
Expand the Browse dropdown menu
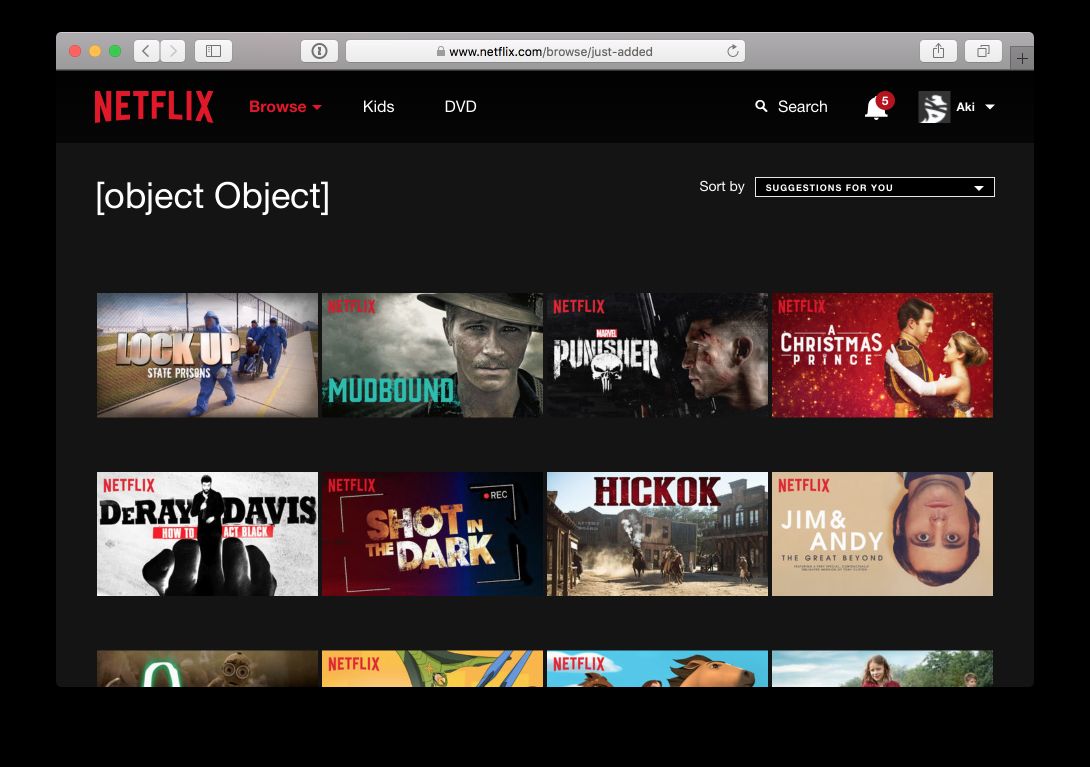tap(285, 107)
